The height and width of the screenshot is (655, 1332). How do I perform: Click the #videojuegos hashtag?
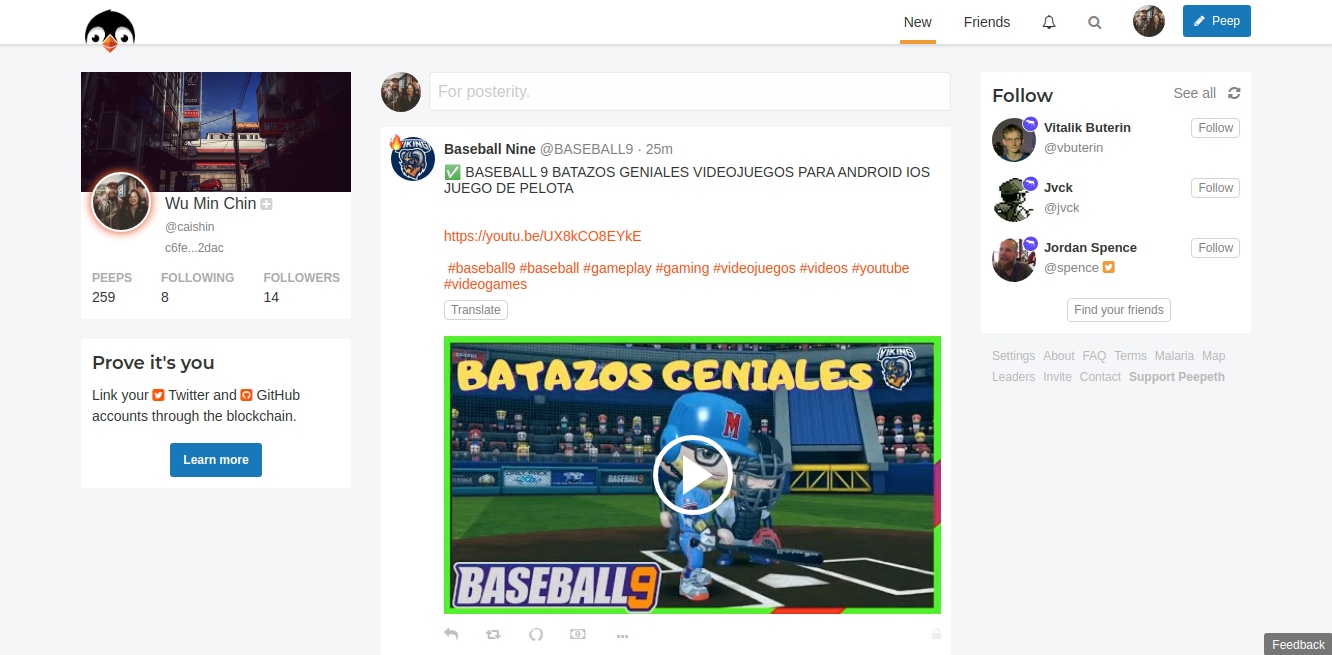point(754,268)
